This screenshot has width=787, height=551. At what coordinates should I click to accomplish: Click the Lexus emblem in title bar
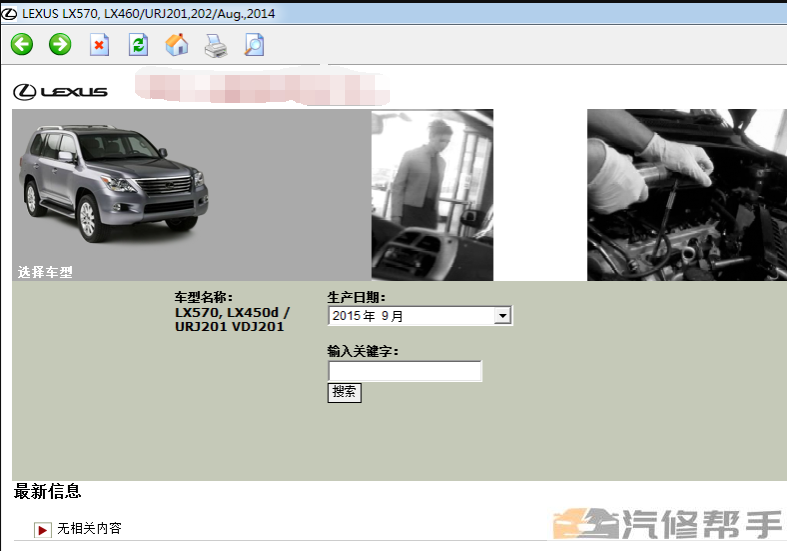click(x=9, y=14)
